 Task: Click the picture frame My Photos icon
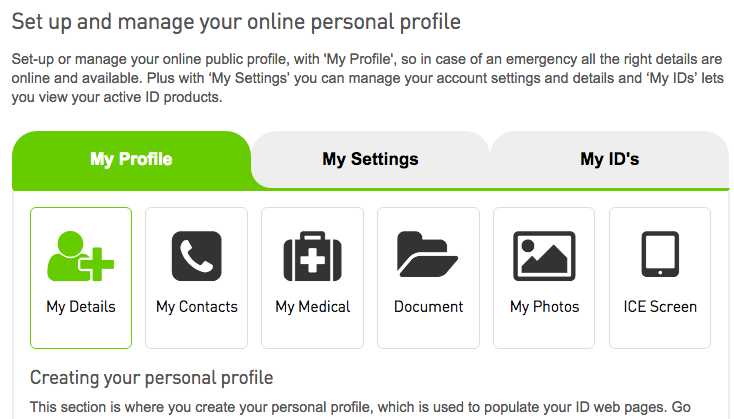click(x=544, y=256)
